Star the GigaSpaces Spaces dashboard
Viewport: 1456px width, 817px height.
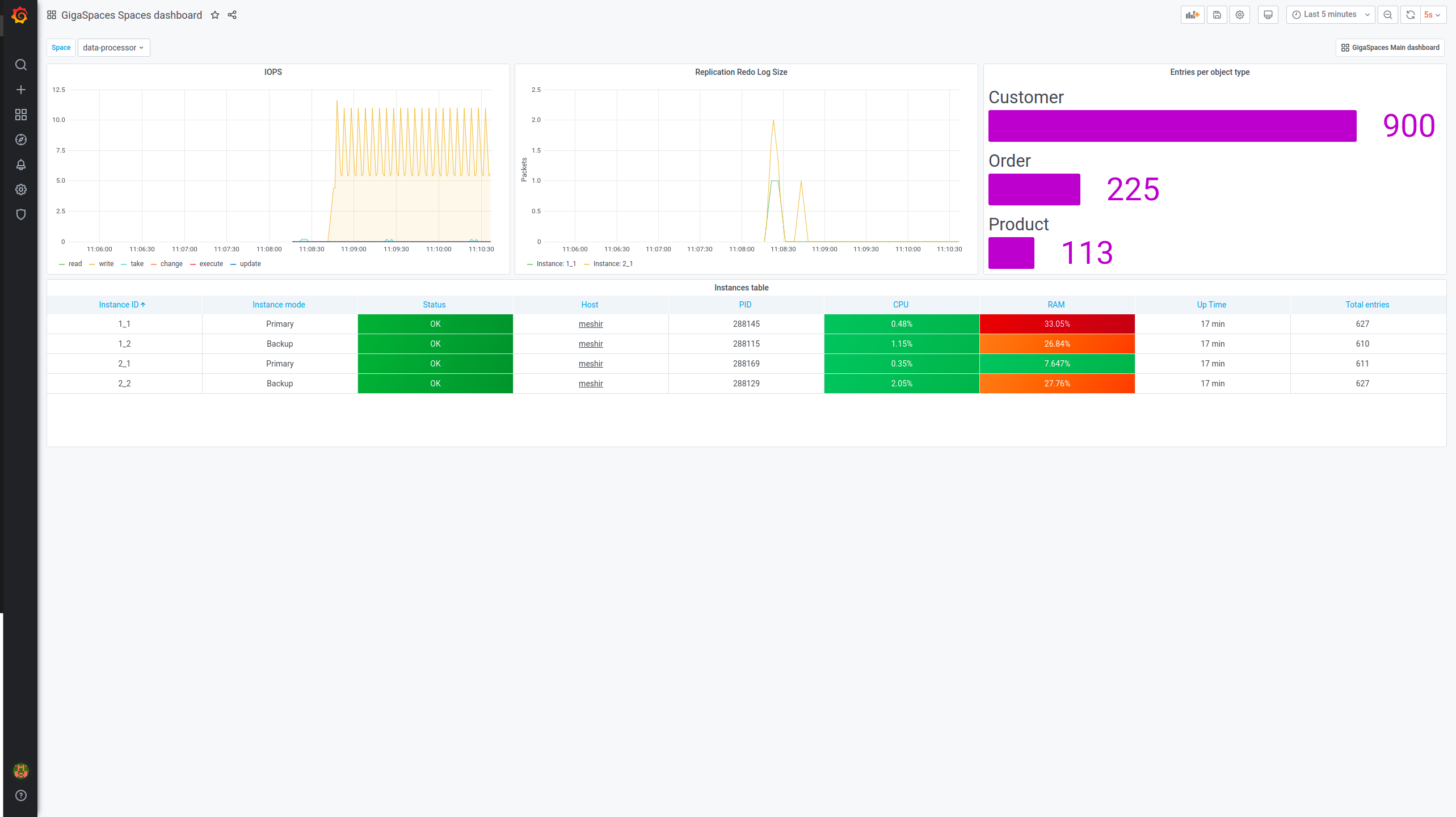coord(215,15)
